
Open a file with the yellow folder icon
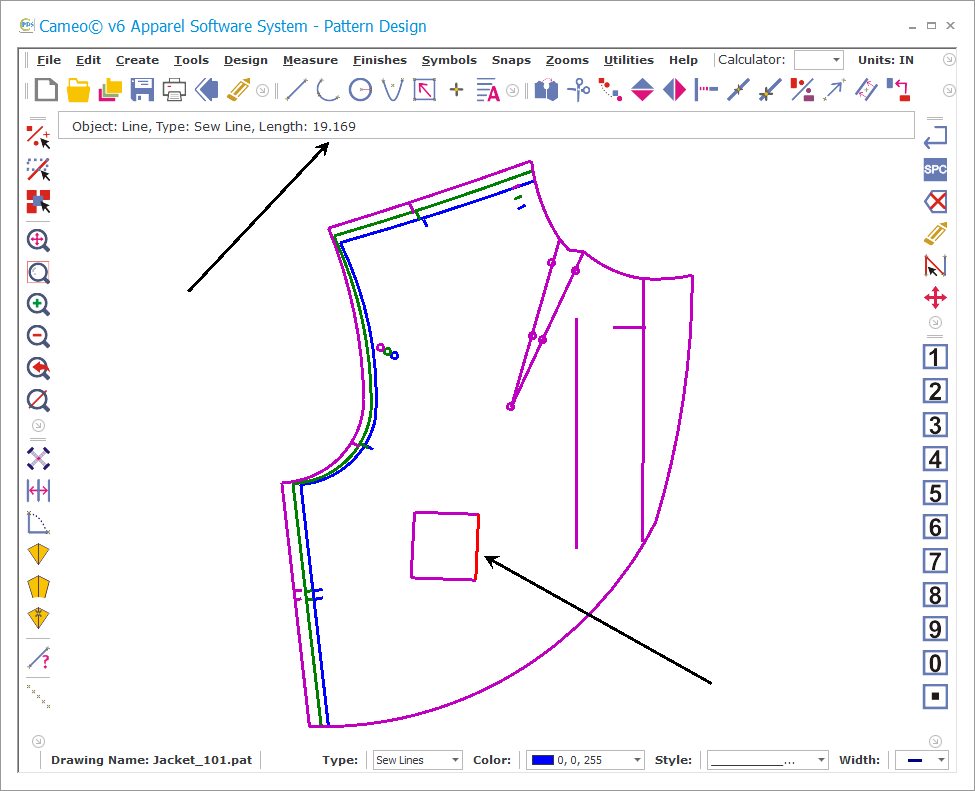coord(78,90)
